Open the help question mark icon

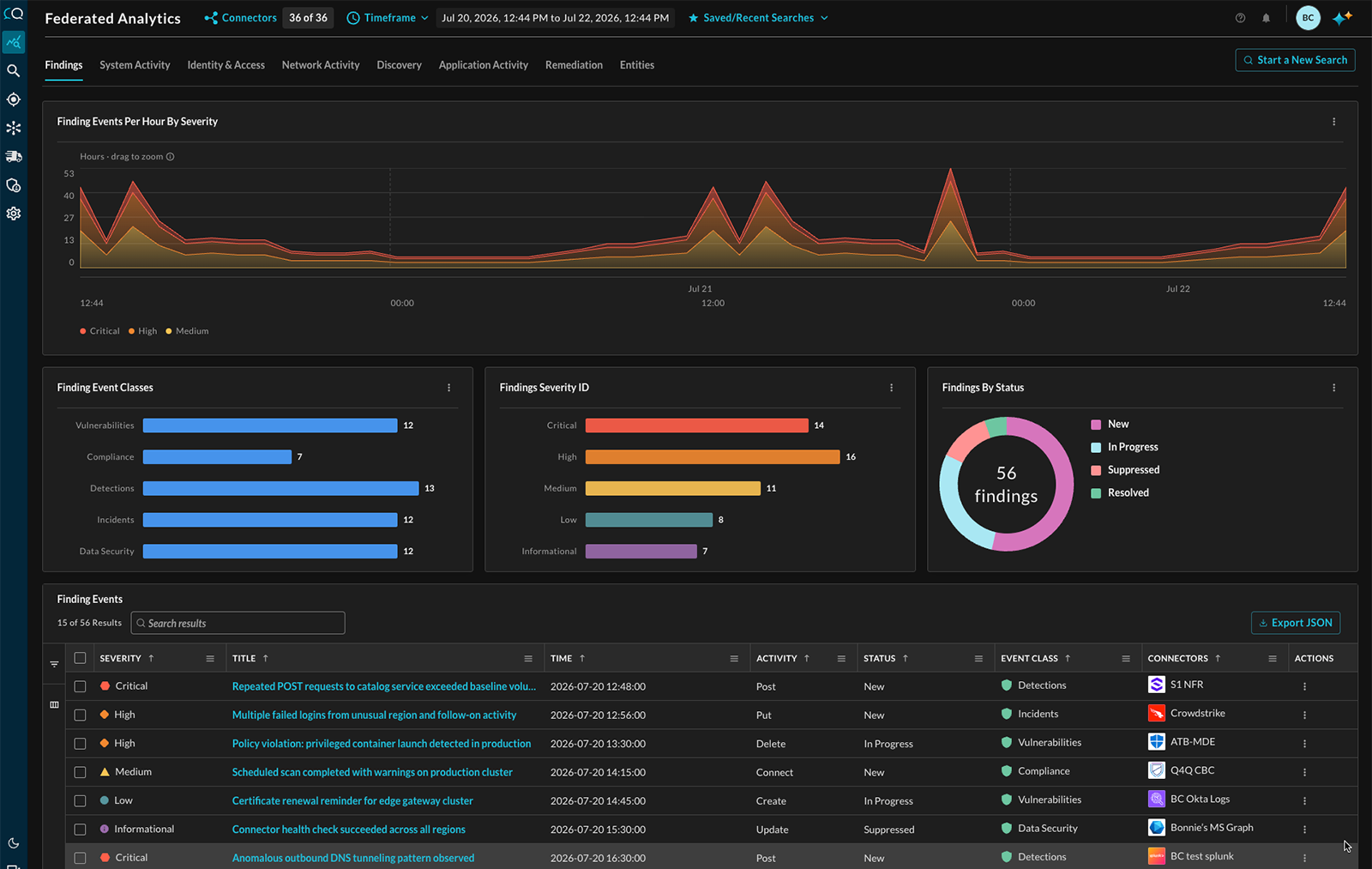tap(1240, 18)
